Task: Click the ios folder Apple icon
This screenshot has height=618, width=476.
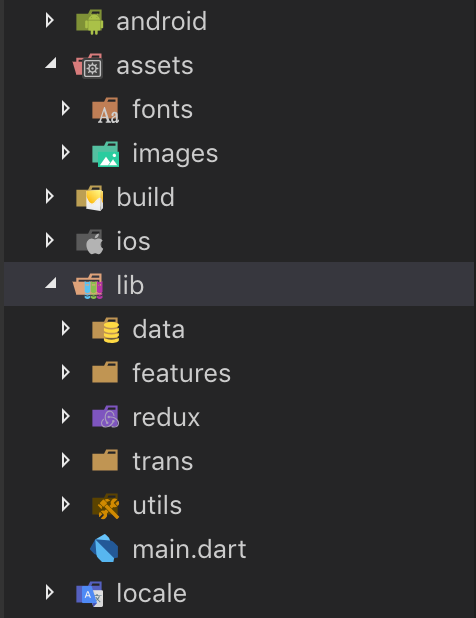Action: (x=90, y=242)
